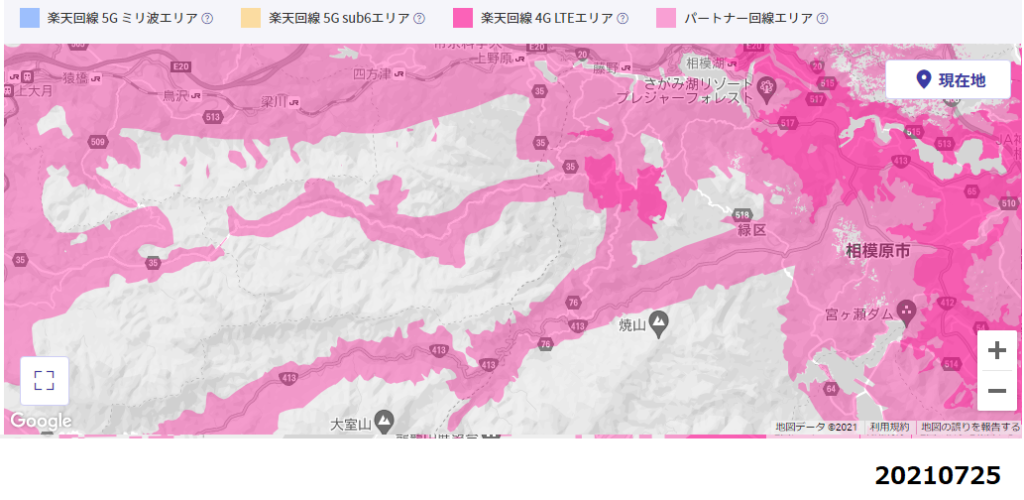1024x500 pixels.
Task: Open help for 5G sub6エリア legend
Action: 419,18
